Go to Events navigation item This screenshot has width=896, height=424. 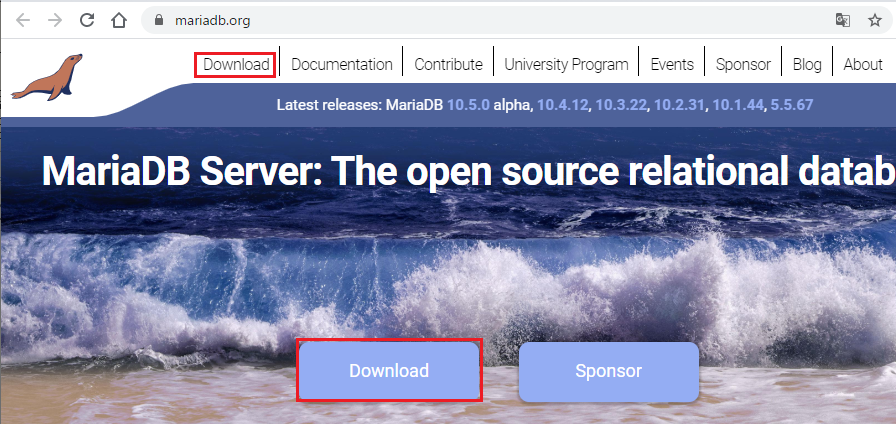tap(672, 64)
